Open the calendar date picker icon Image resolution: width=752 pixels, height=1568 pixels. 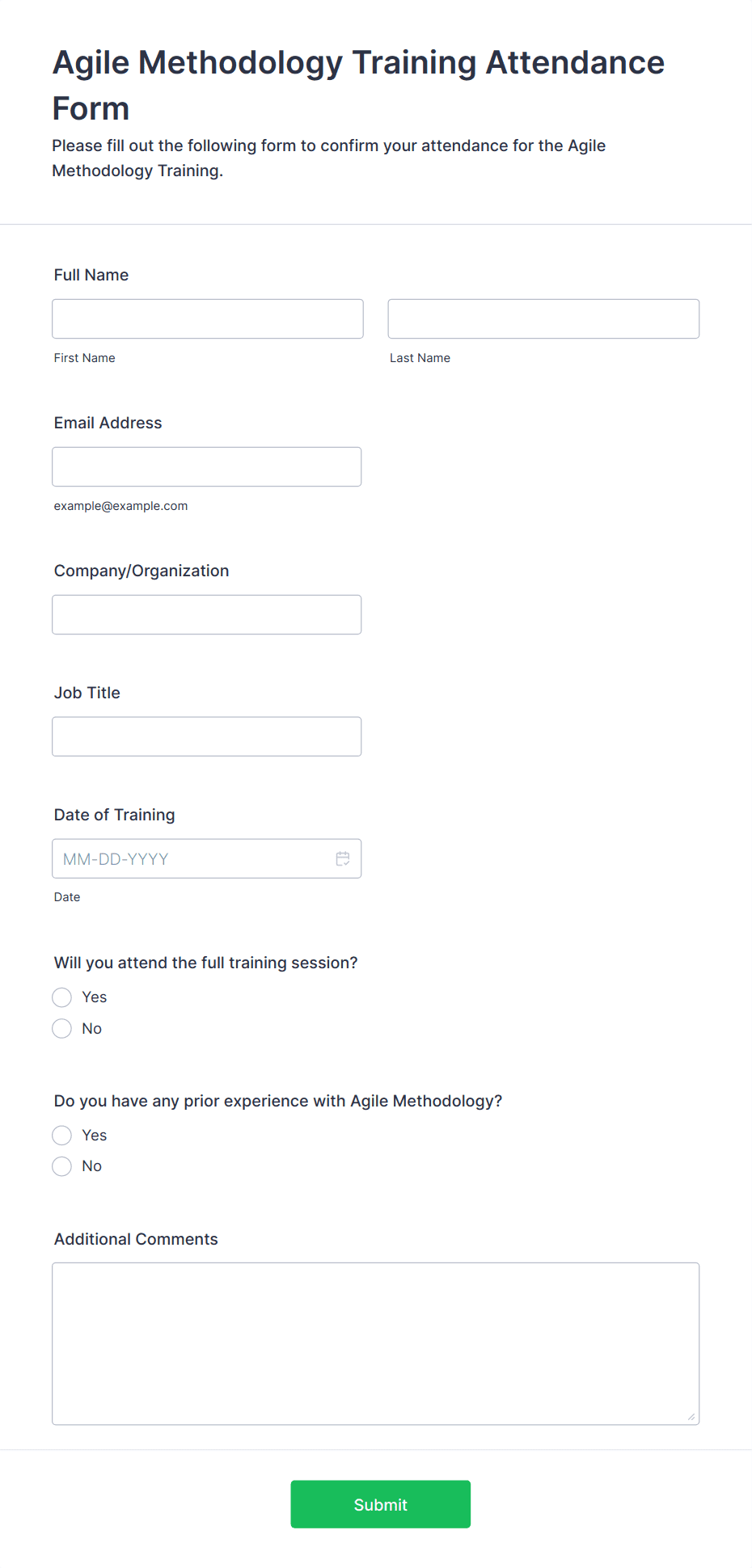tap(343, 858)
